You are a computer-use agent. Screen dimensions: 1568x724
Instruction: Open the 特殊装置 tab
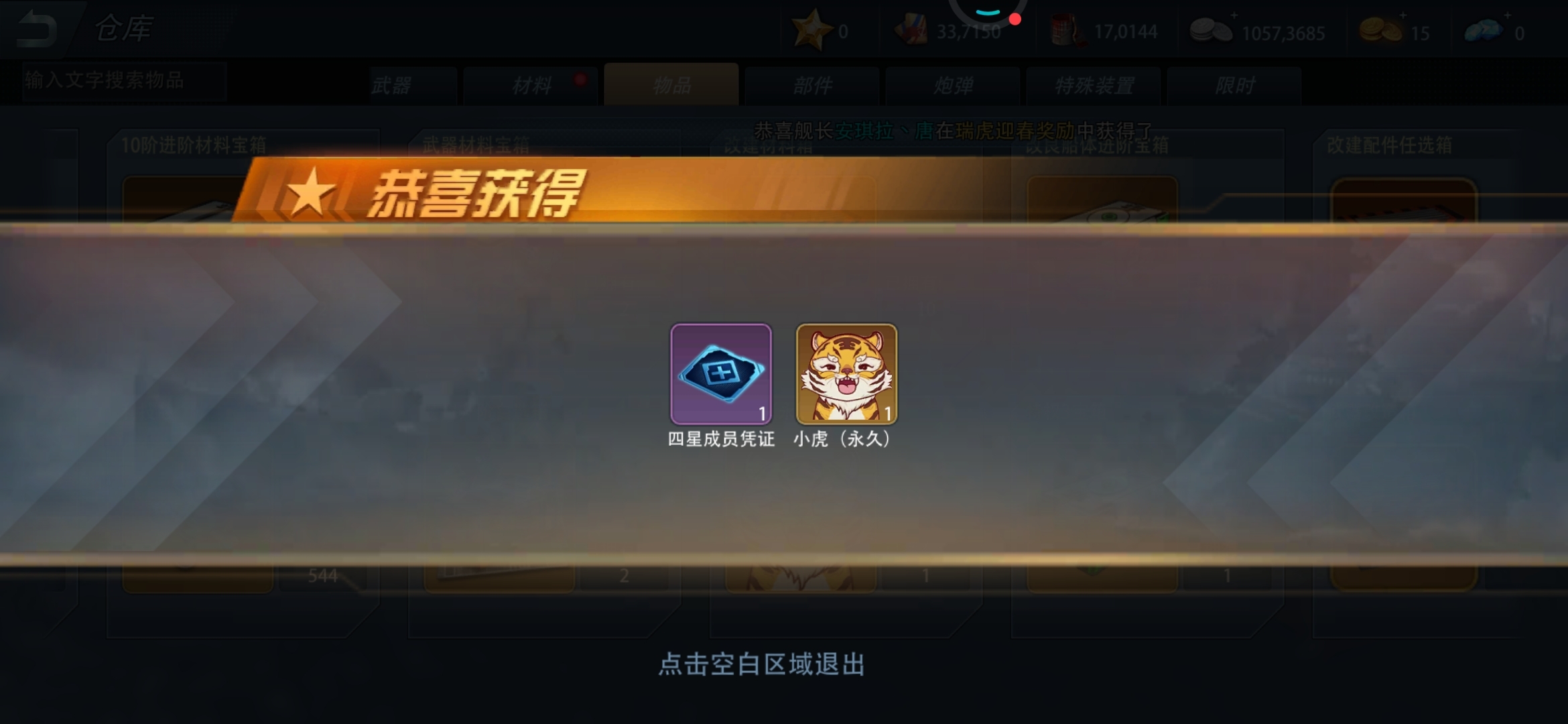click(1094, 86)
